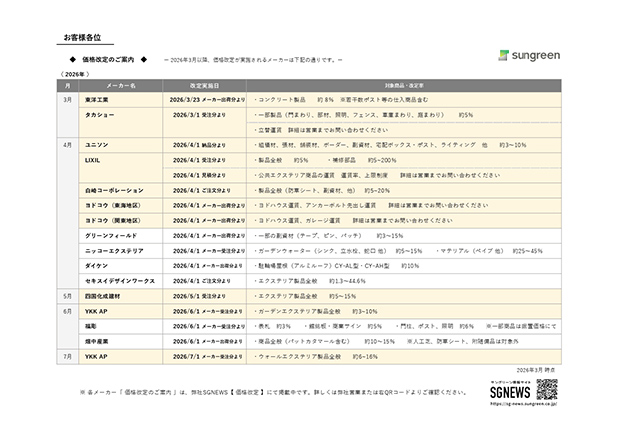Click the ウォールエクステリア製品全般 detail
The height and width of the screenshot is (440, 620).
pos(316,357)
